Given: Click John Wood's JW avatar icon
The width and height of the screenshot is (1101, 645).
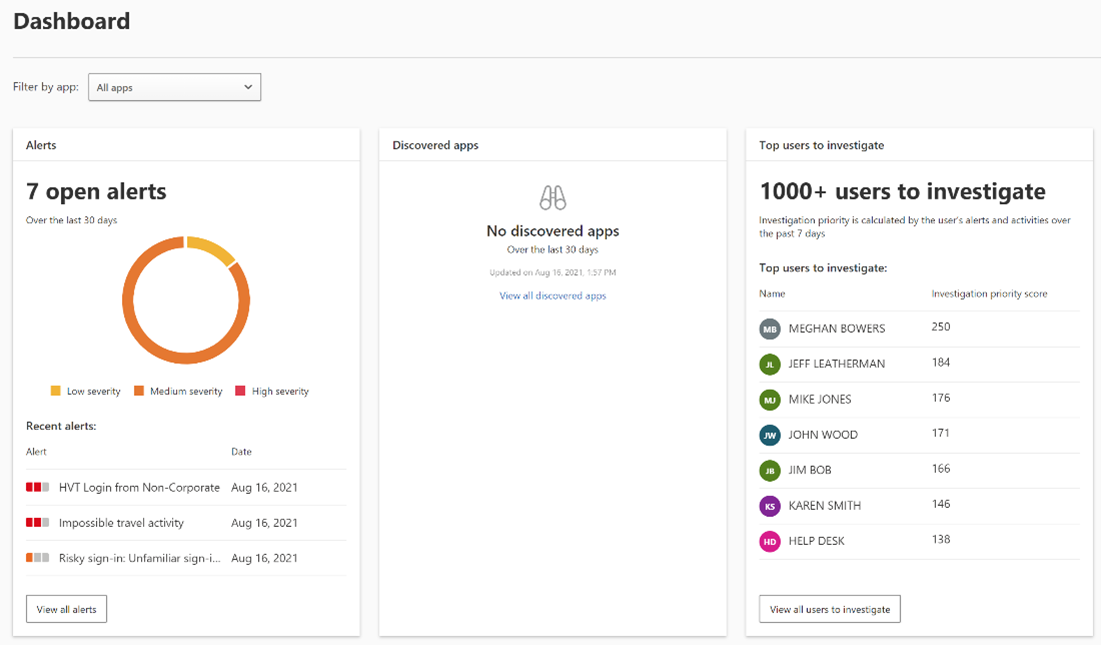Looking at the screenshot, I should pos(769,434).
